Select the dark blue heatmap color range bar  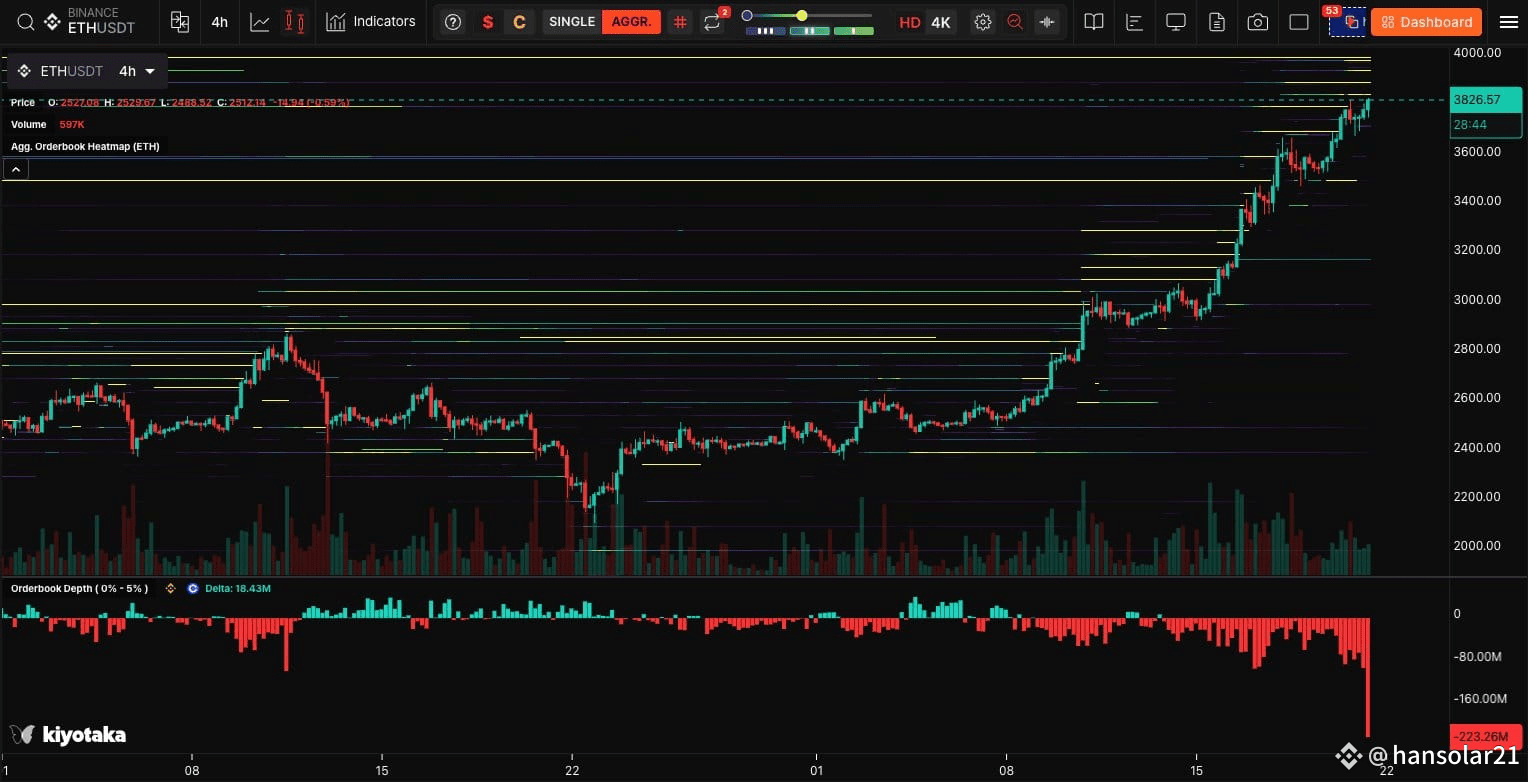(765, 31)
